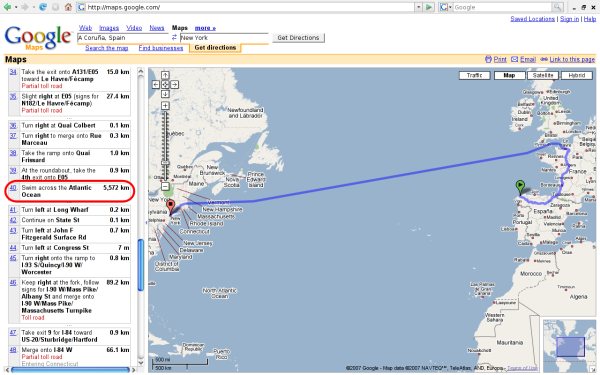This screenshot has height=375, width=600.
Task: Select the Search the map tab
Action: point(107,48)
